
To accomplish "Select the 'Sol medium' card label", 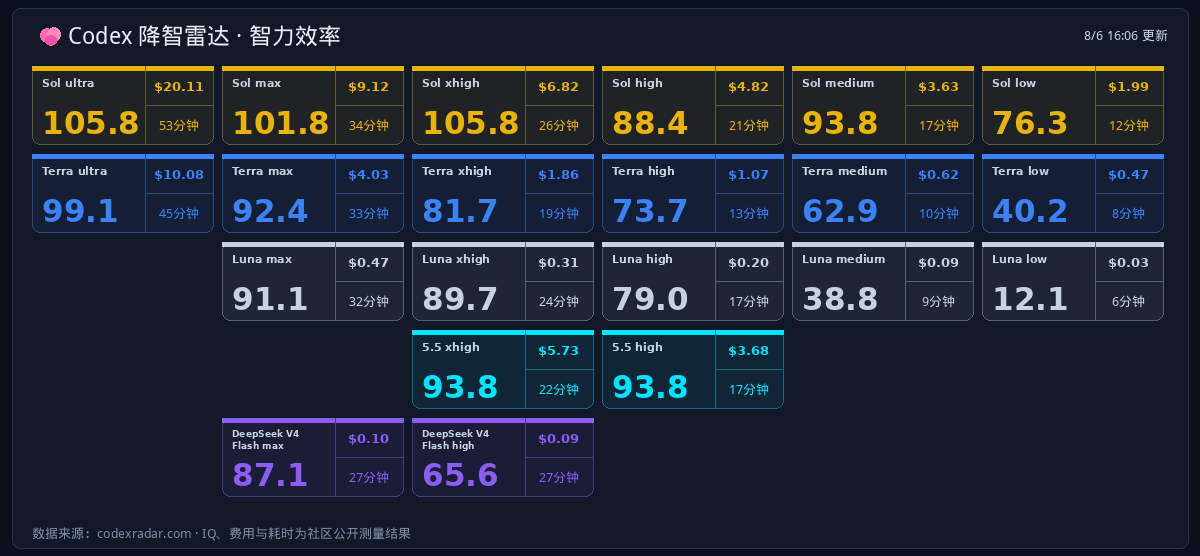I will (838, 83).
